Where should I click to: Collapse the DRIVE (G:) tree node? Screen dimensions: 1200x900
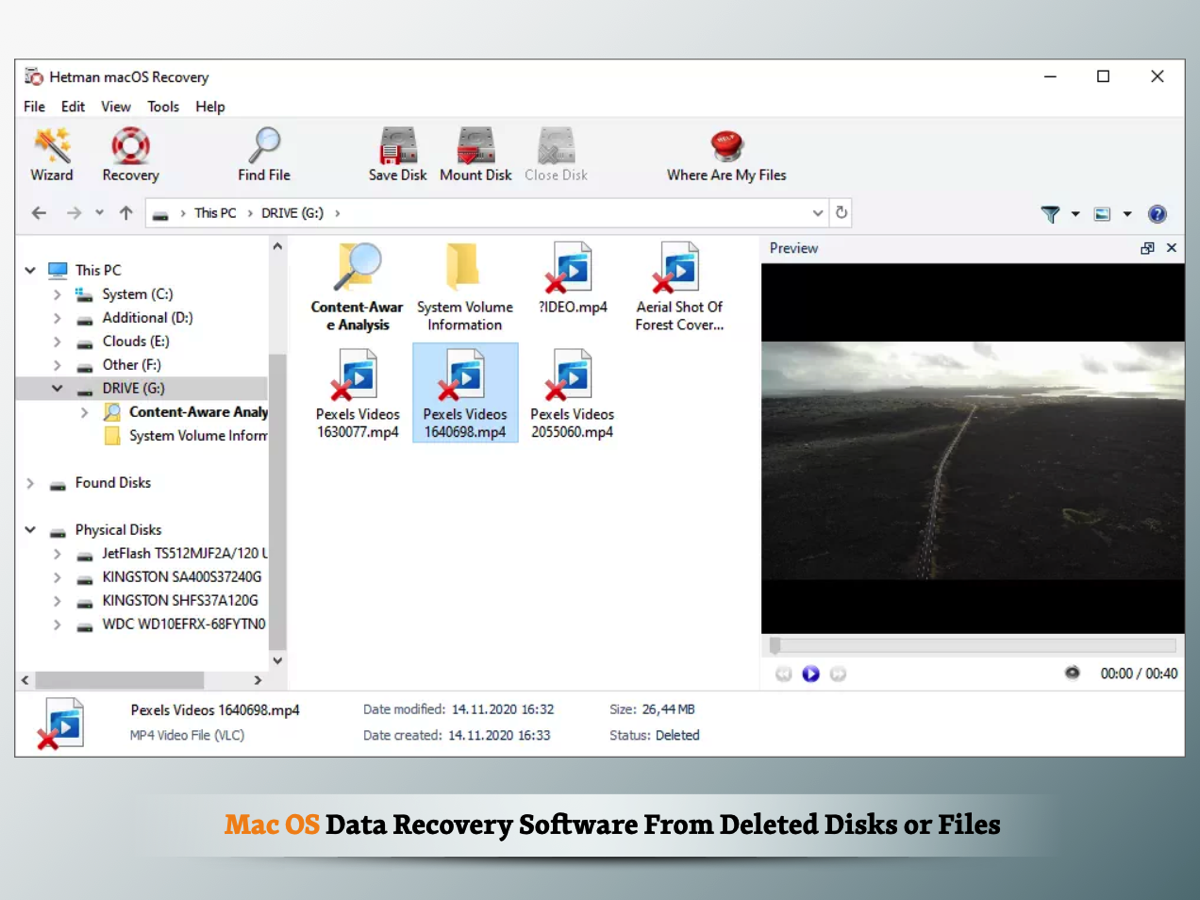coord(57,389)
